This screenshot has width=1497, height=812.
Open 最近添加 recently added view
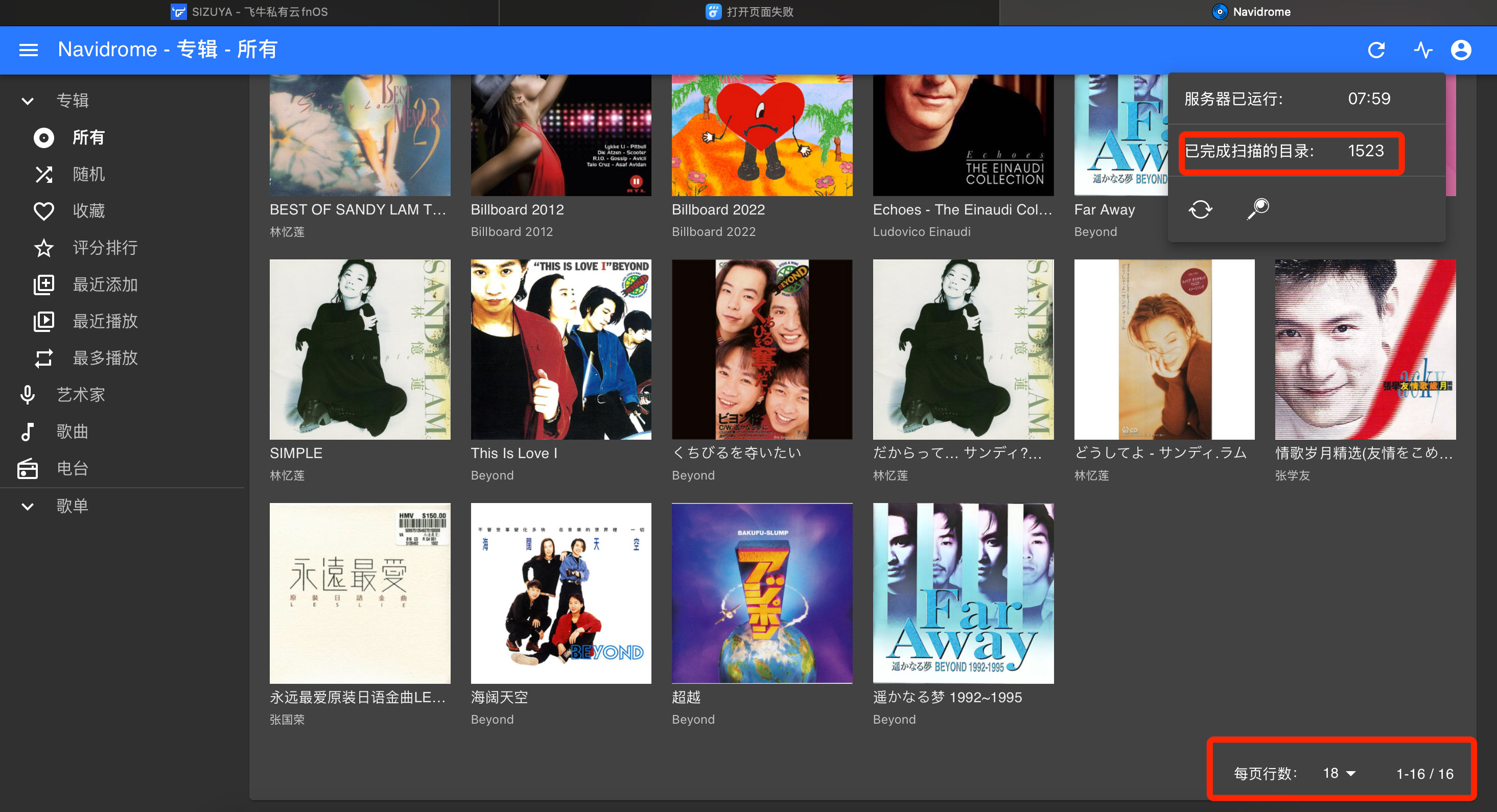coord(105,284)
